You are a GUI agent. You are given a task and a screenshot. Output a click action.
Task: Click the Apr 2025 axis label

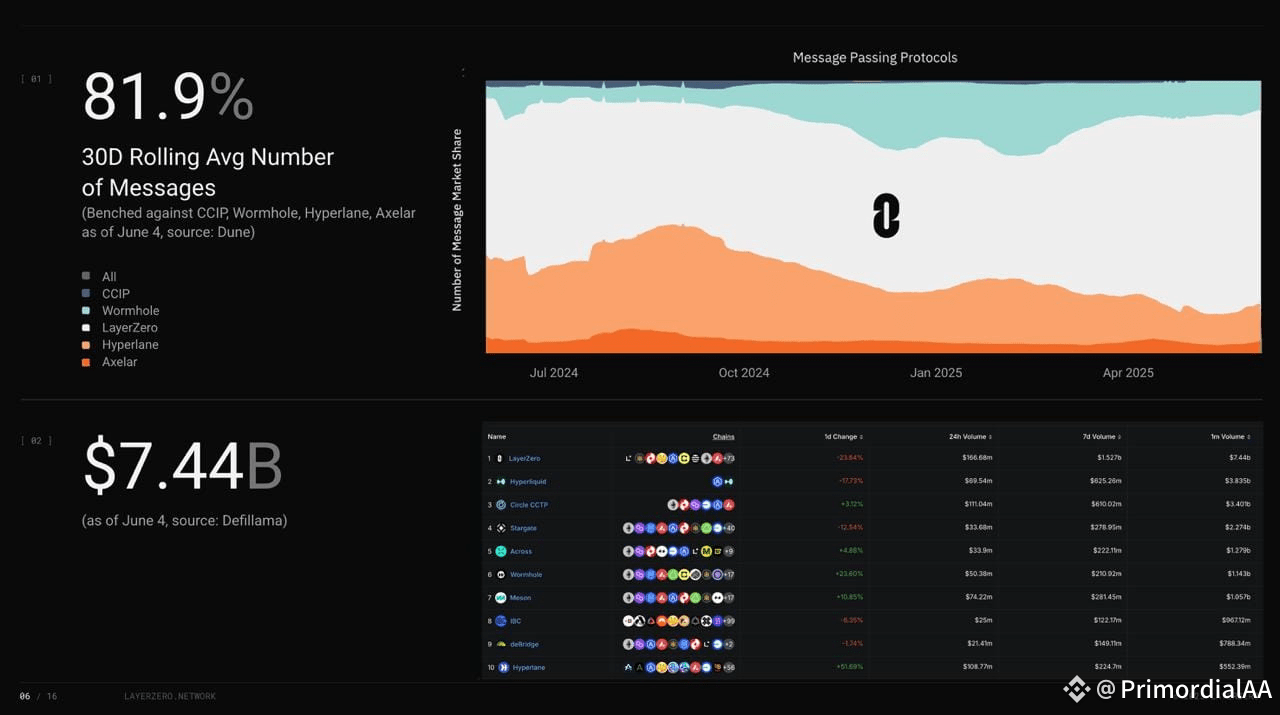[x=1128, y=372]
